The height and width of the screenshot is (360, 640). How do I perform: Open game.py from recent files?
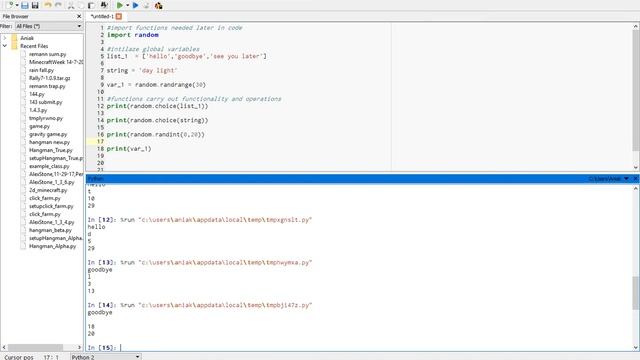39,126
